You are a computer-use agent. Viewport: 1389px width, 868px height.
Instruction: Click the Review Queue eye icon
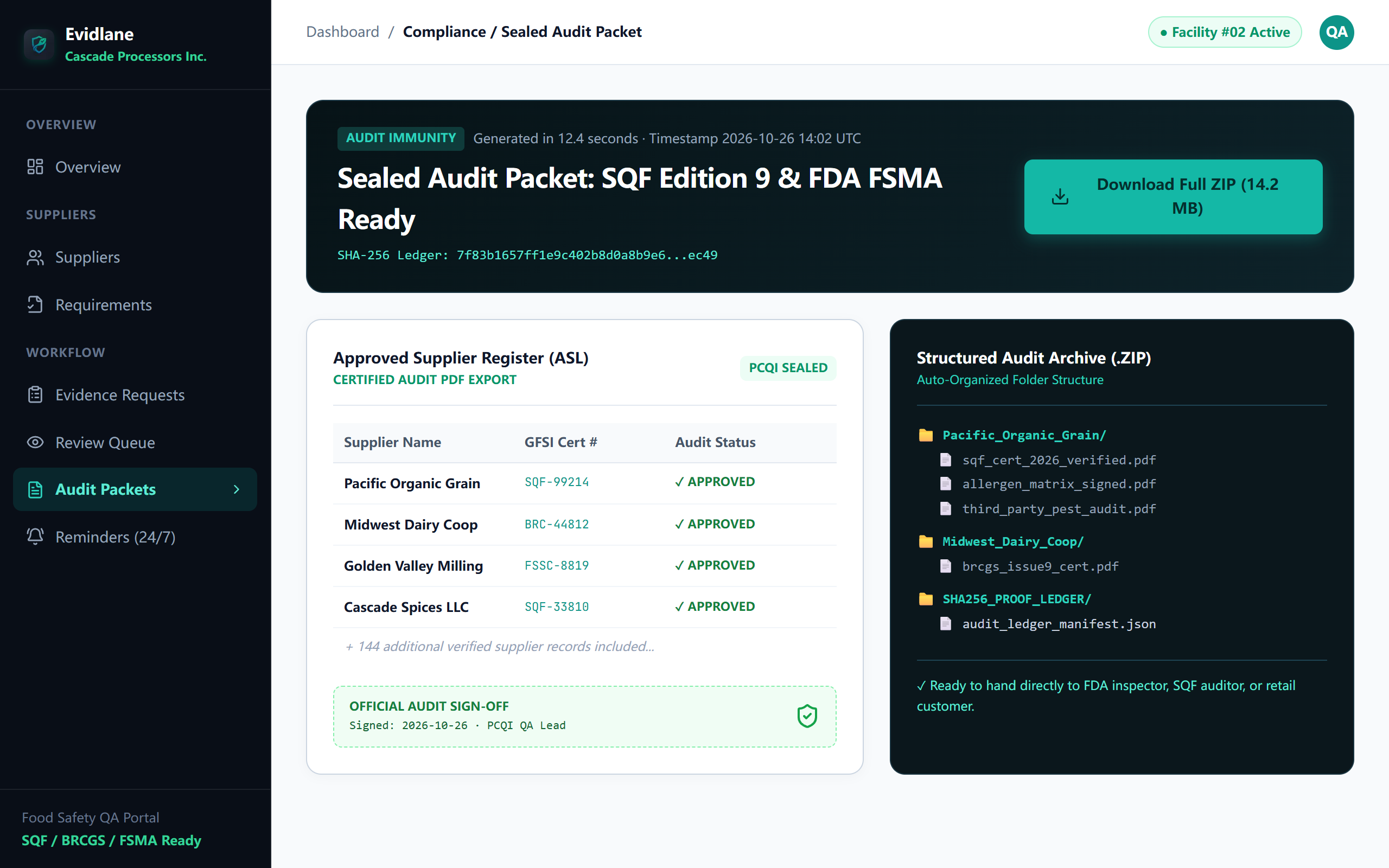point(35,443)
